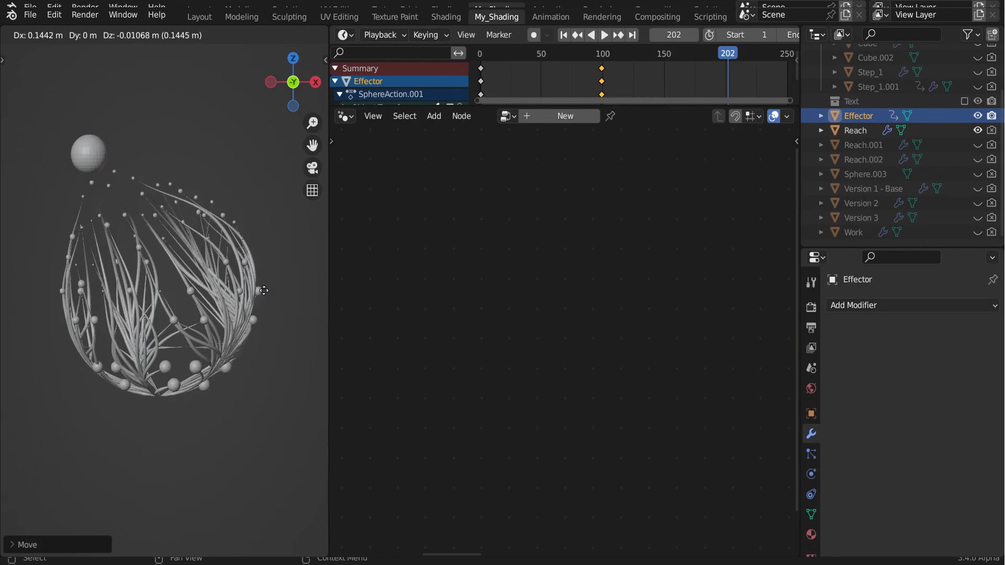Open the Playback dropdown menu
Image resolution: width=1005 pixels, height=565 pixels.
pyautogui.click(x=385, y=35)
